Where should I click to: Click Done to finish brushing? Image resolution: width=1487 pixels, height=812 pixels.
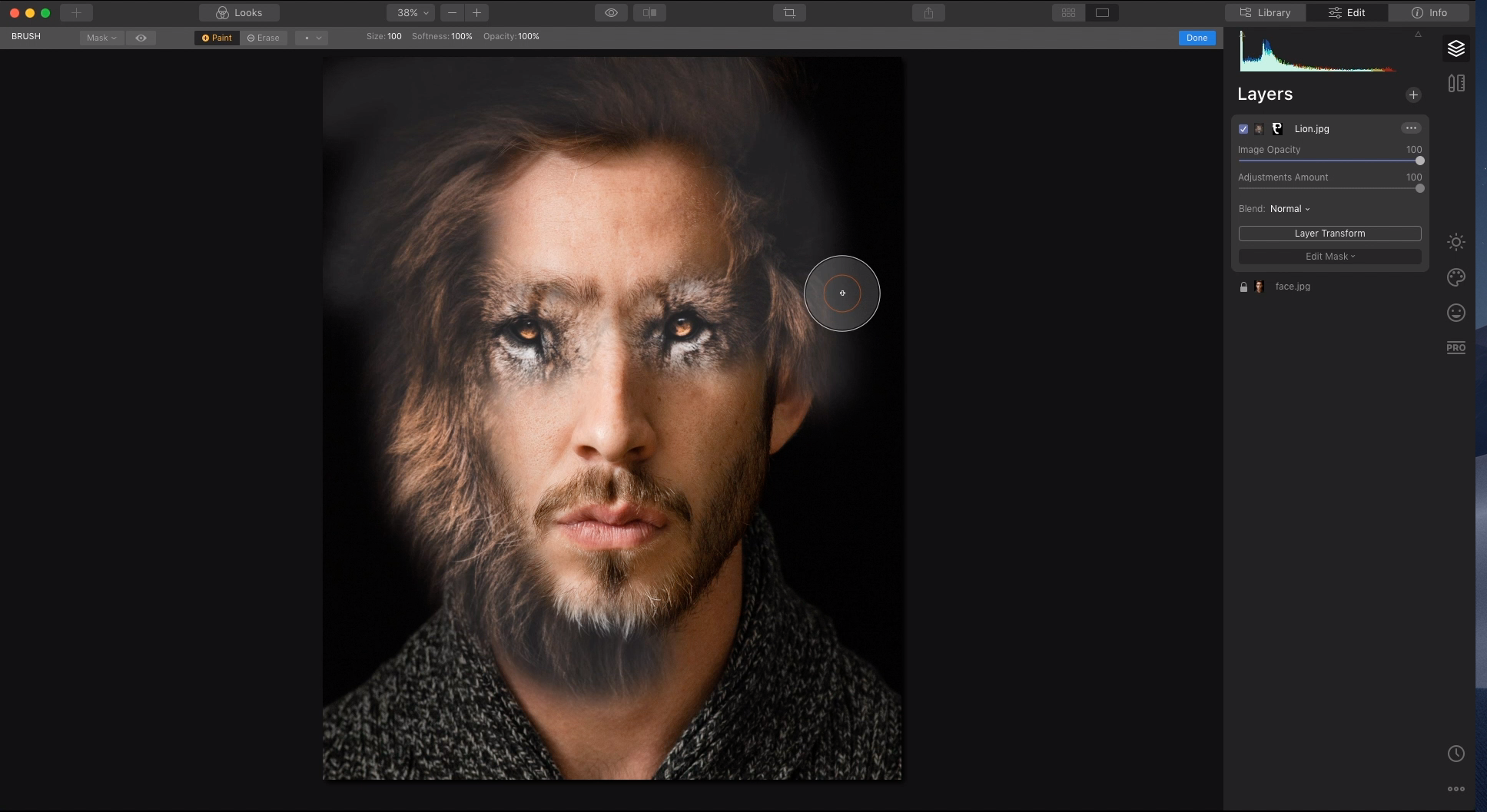(1196, 37)
